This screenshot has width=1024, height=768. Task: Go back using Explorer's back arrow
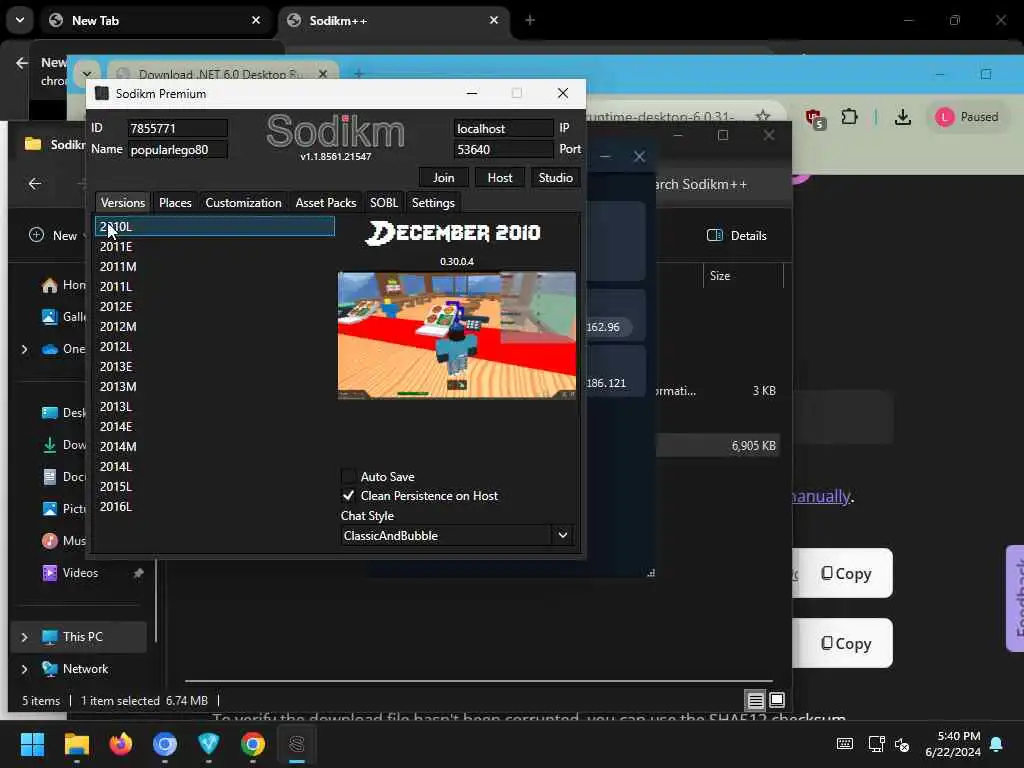tap(35, 184)
